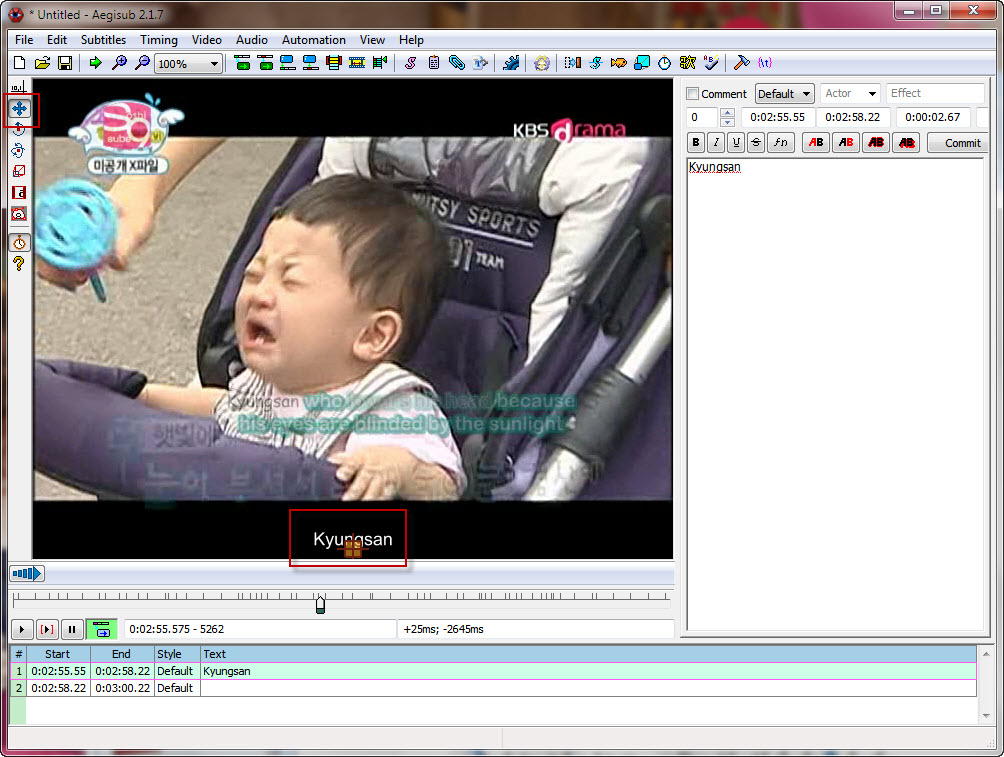Click the Snap start to video icon

tap(242, 63)
